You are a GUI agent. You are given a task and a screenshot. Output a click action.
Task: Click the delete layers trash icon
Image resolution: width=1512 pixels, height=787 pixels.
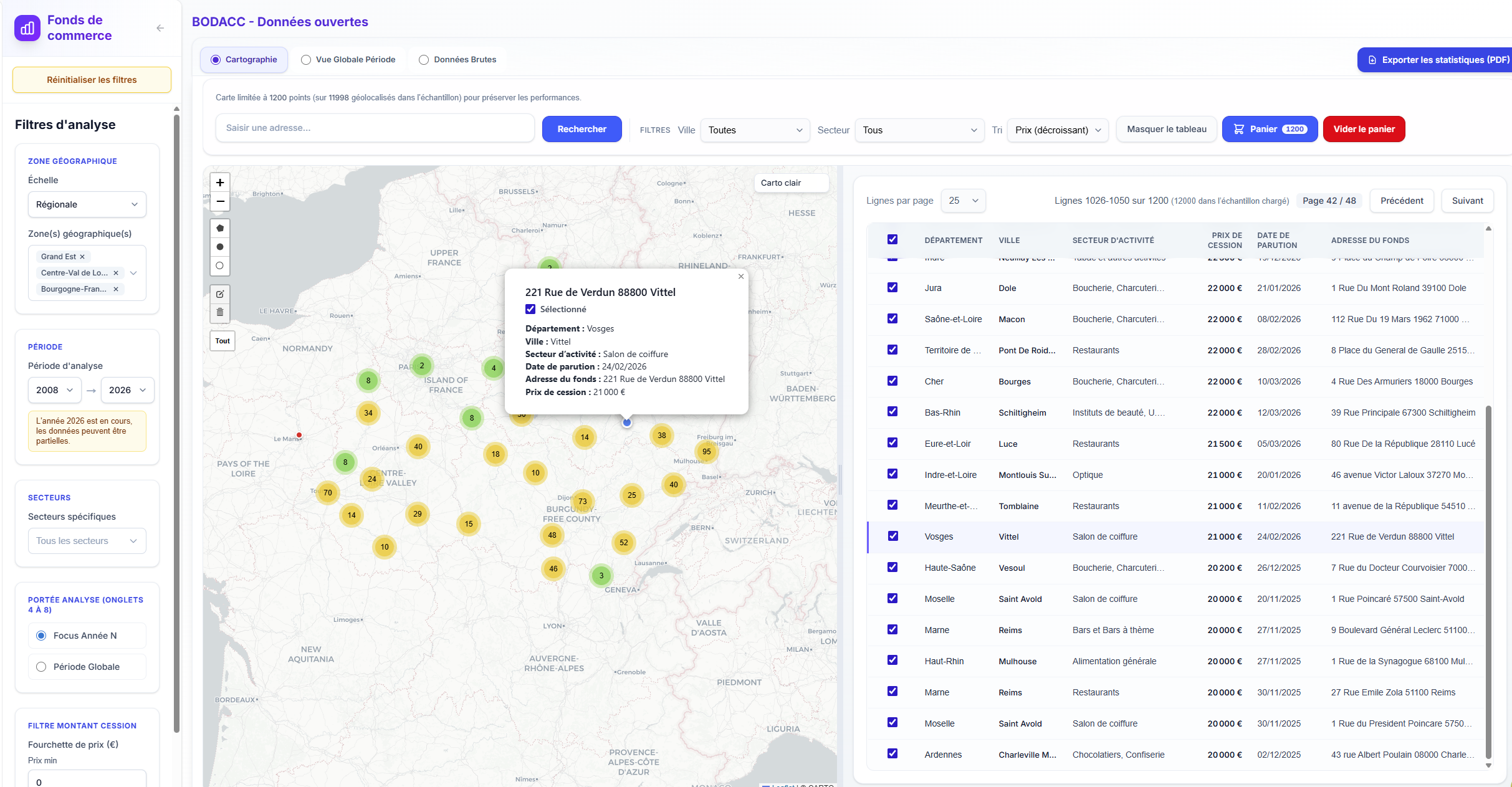pos(220,312)
